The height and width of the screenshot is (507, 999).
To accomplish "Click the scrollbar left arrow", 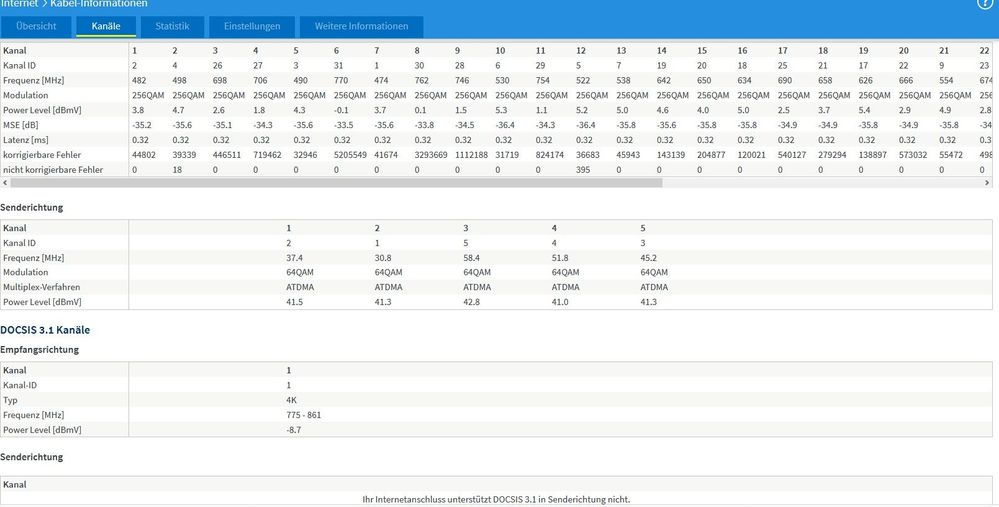I will click(x=5, y=182).
